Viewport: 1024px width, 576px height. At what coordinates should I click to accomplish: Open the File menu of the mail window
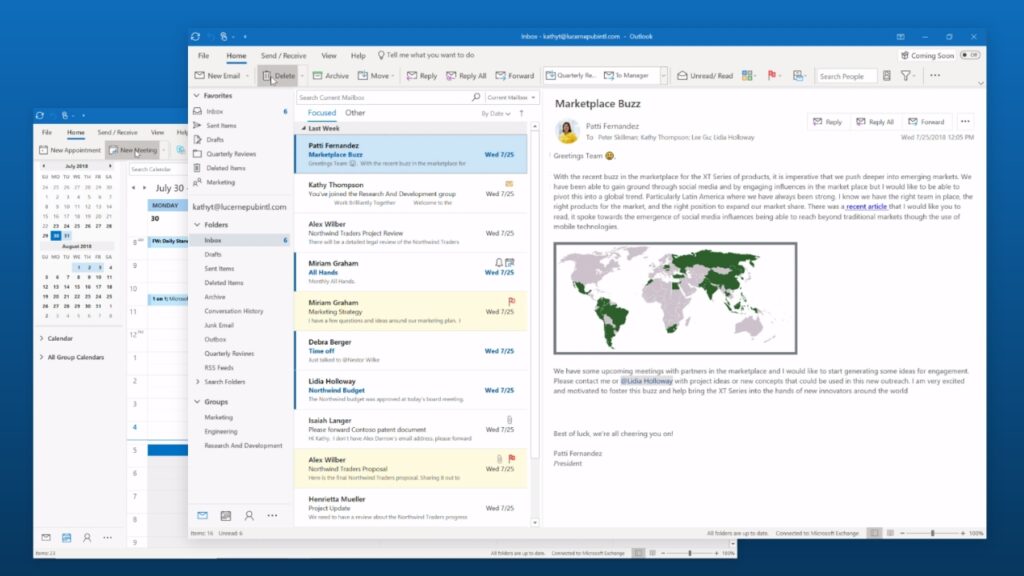pyautogui.click(x=204, y=56)
